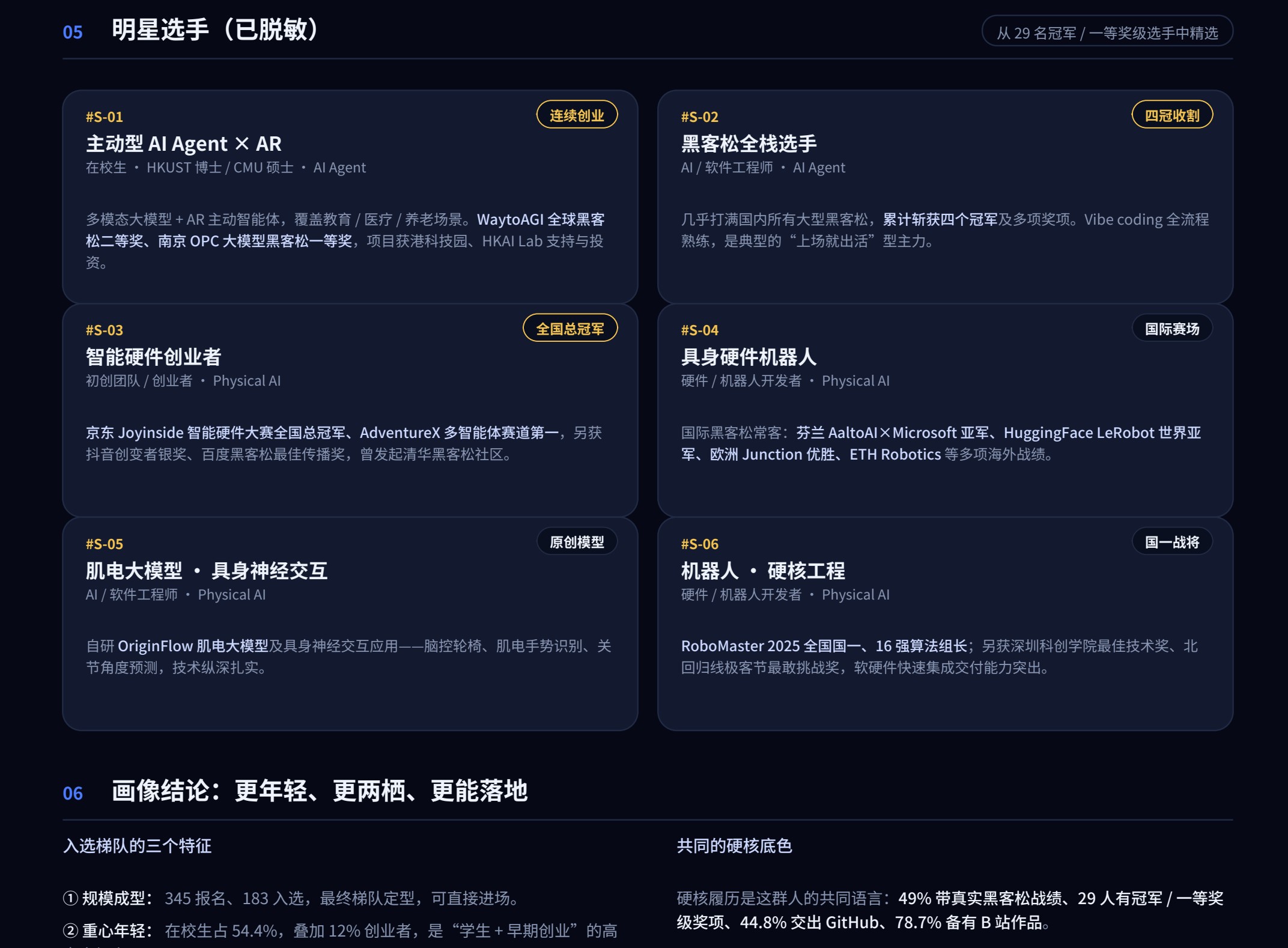Screen dimensions: 1288x948
Task: Click the 国际赛场 tag
Action: [x=1172, y=328]
